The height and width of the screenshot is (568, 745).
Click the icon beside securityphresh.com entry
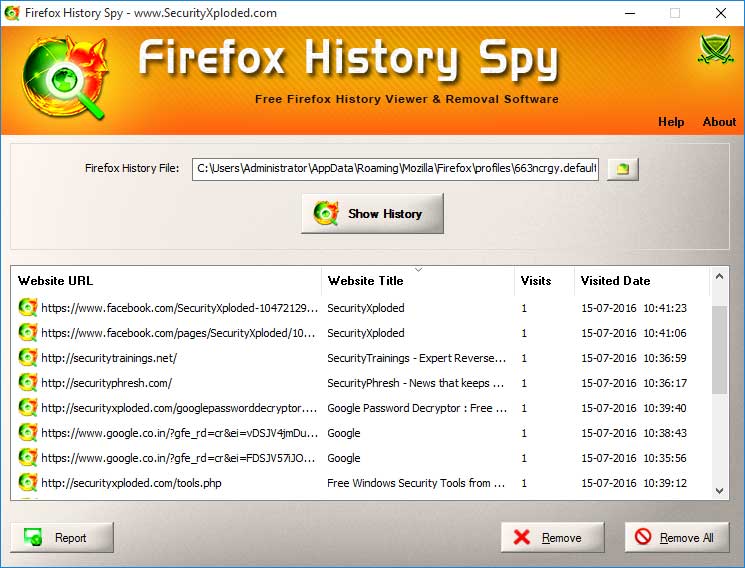pyautogui.click(x=28, y=383)
